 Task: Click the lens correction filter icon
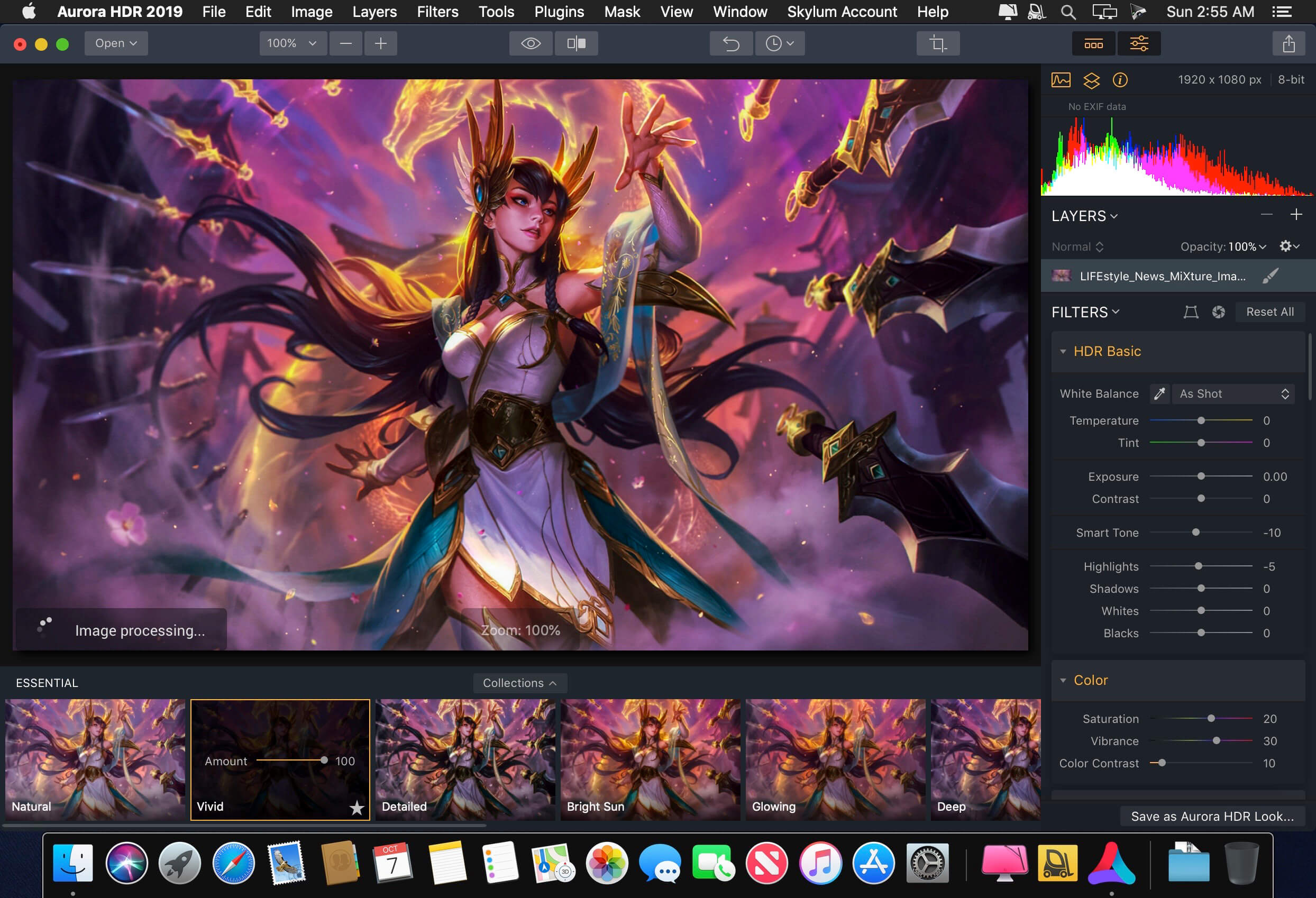coord(1218,312)
